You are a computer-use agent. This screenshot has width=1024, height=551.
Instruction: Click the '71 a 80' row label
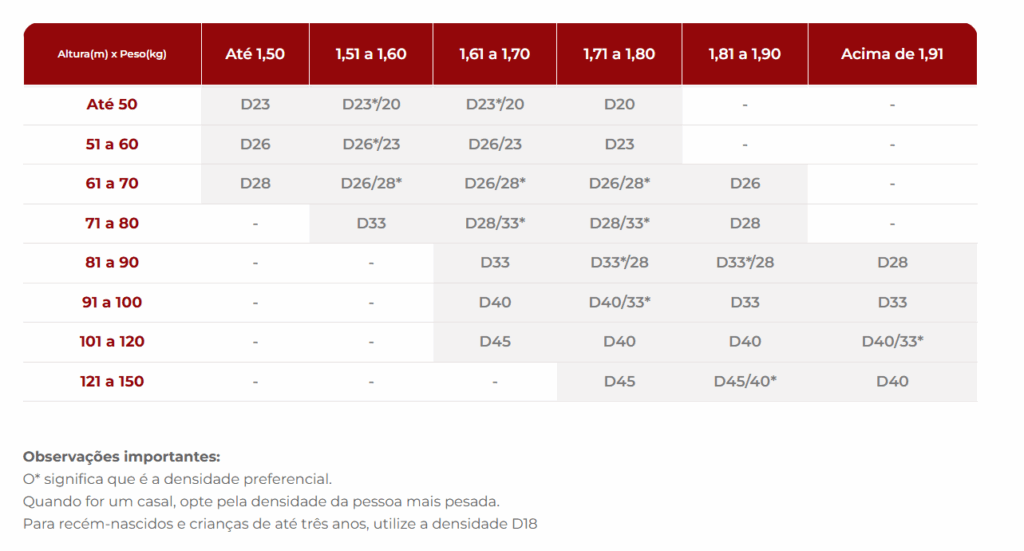tap(112, 223)
